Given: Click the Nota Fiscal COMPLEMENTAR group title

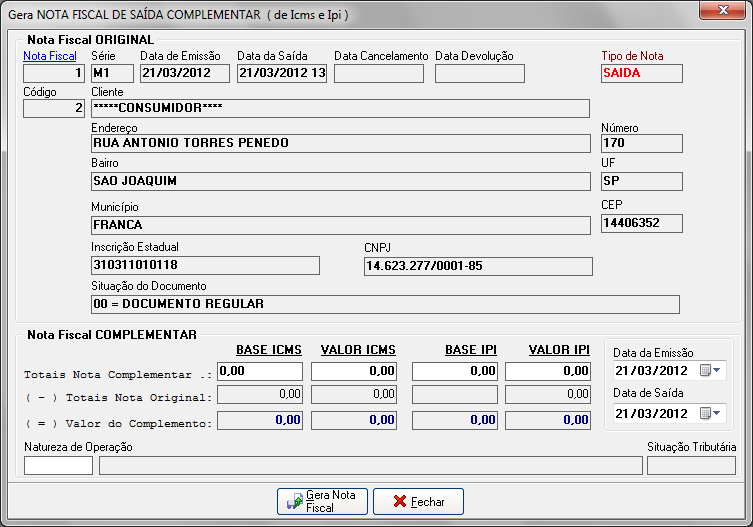Looking at the screenshot, I should (x=112, y=334).
